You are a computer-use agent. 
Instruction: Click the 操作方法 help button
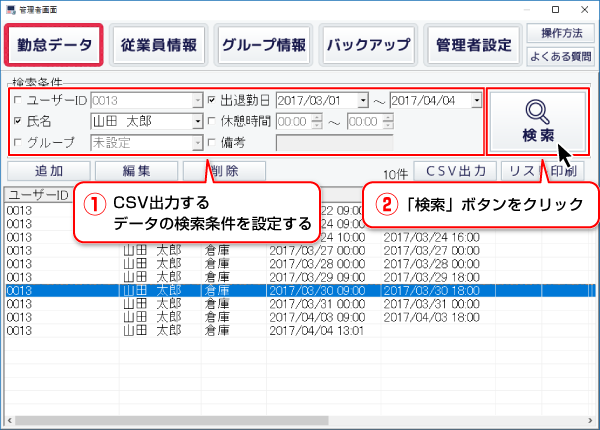pos(556,34)
